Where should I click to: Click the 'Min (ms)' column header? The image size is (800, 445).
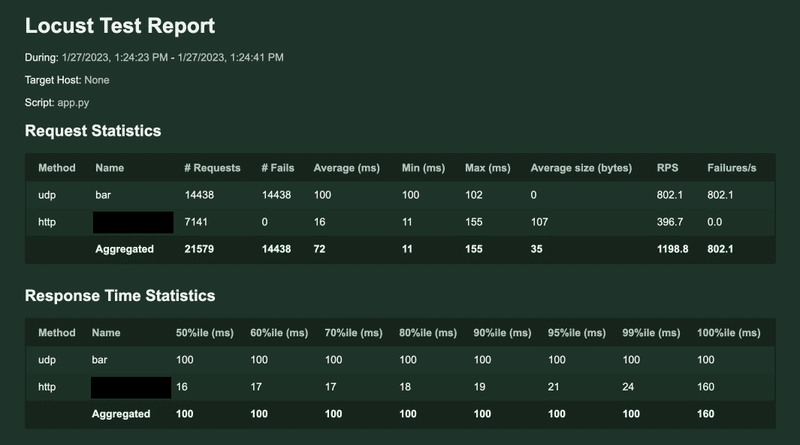[x=423, y=168]
